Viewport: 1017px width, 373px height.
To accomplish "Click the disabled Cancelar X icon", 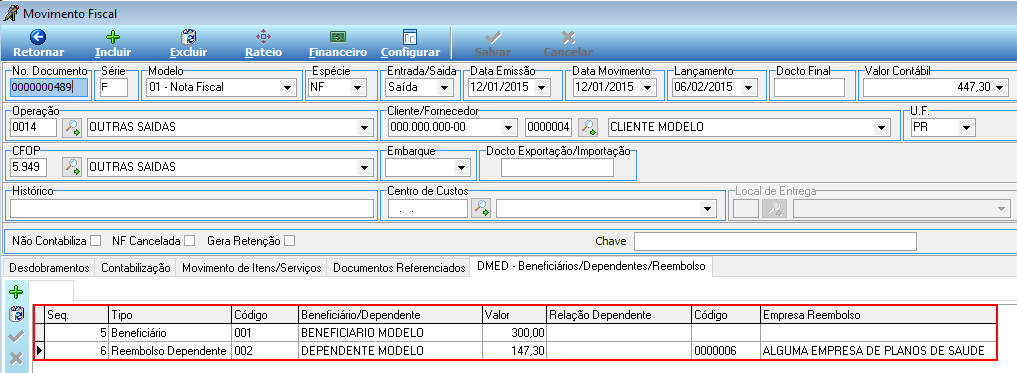I will pyautogui.click(x=568, y=37).
